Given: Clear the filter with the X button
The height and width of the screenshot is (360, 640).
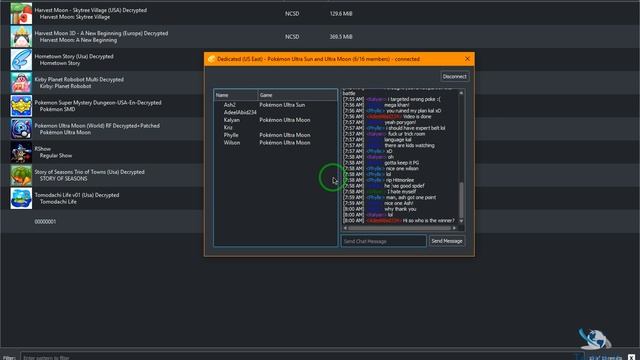Looking at the screenshot, I should (x=631, y=357).
